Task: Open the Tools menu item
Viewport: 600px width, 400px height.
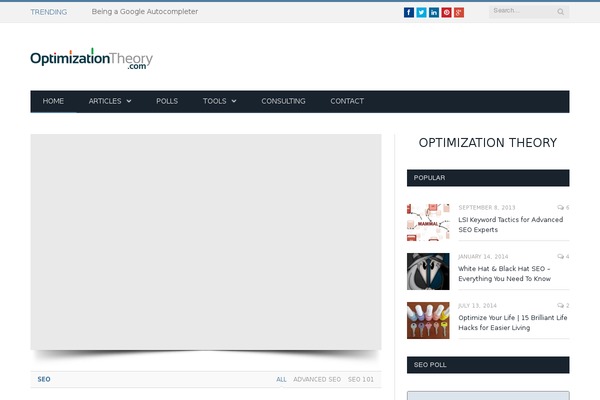Action: click(214, 101)
